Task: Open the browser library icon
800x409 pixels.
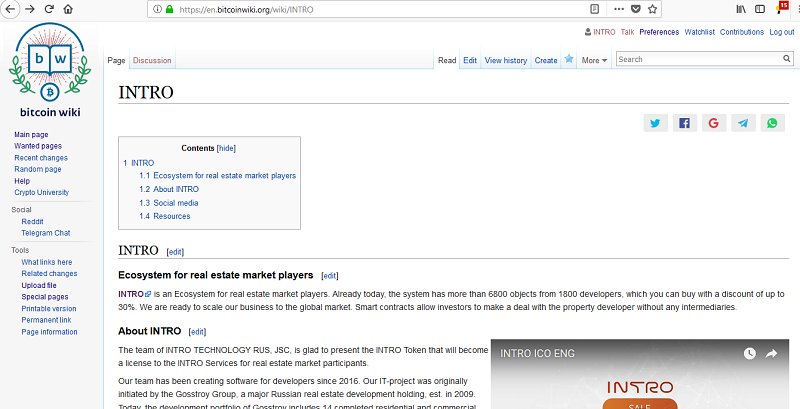Action: click(741, 9)
